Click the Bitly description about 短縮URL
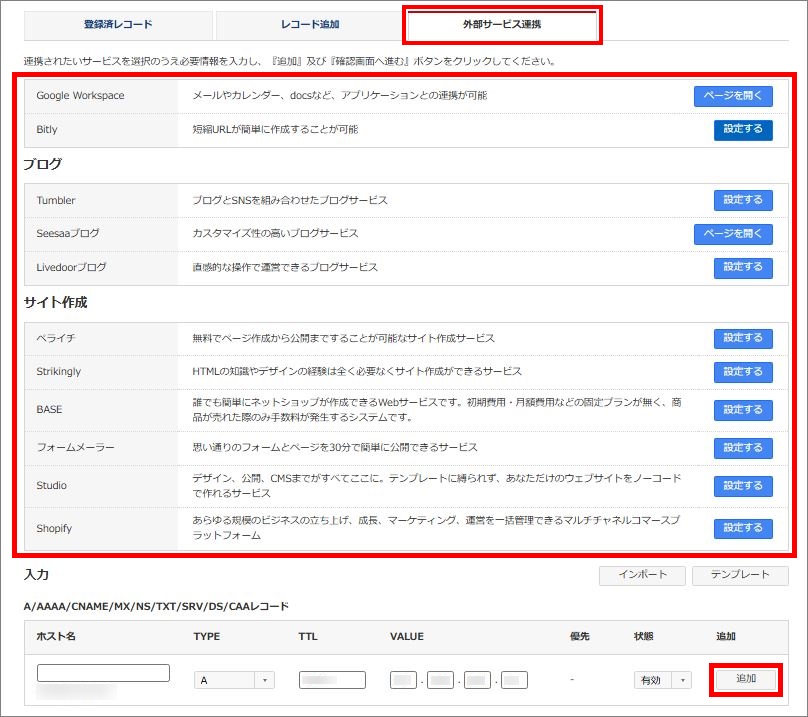This screenshot has height=717, width=808. [275, 129]
